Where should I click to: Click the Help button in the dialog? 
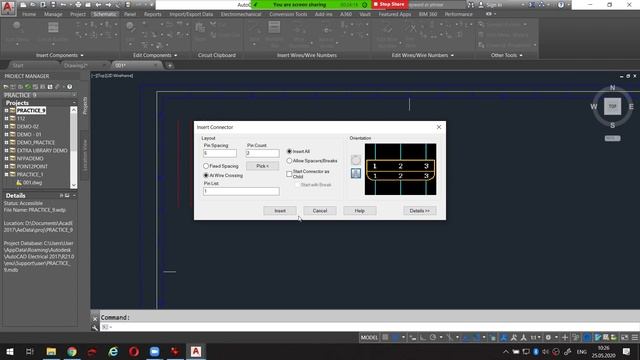tap(360, 211)
